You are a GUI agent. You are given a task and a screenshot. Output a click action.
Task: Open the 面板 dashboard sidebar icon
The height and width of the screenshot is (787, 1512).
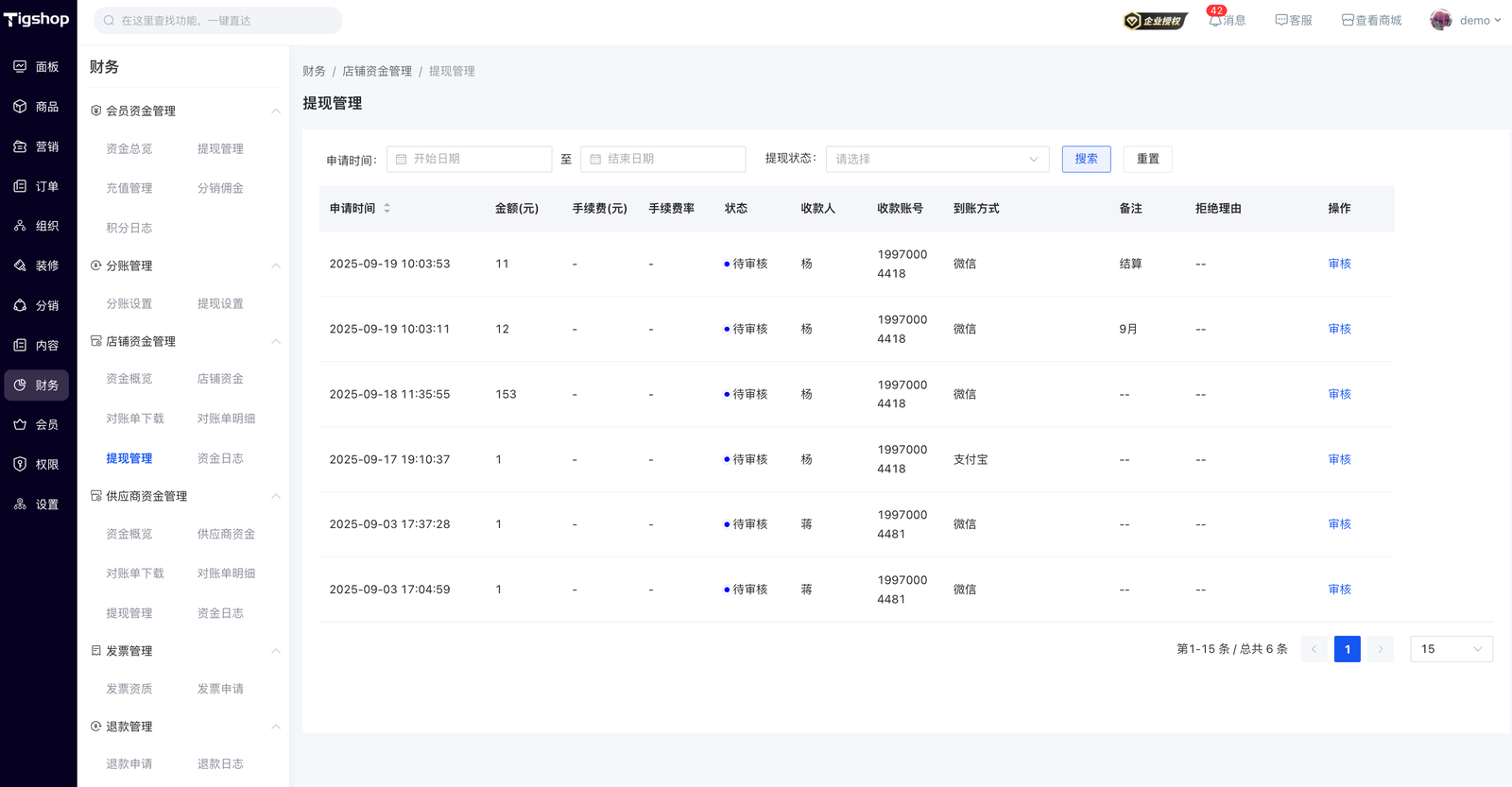(x=37, y=67)
